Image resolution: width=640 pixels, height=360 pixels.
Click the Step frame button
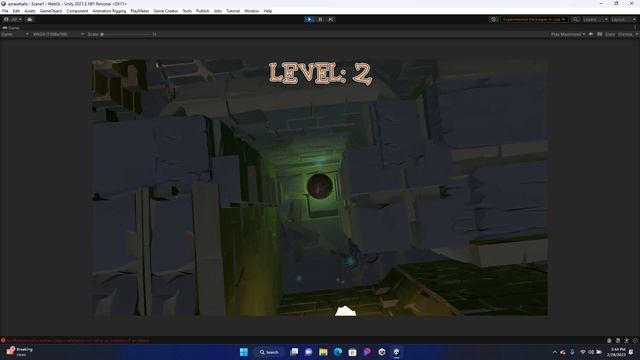tap(331, 19)
